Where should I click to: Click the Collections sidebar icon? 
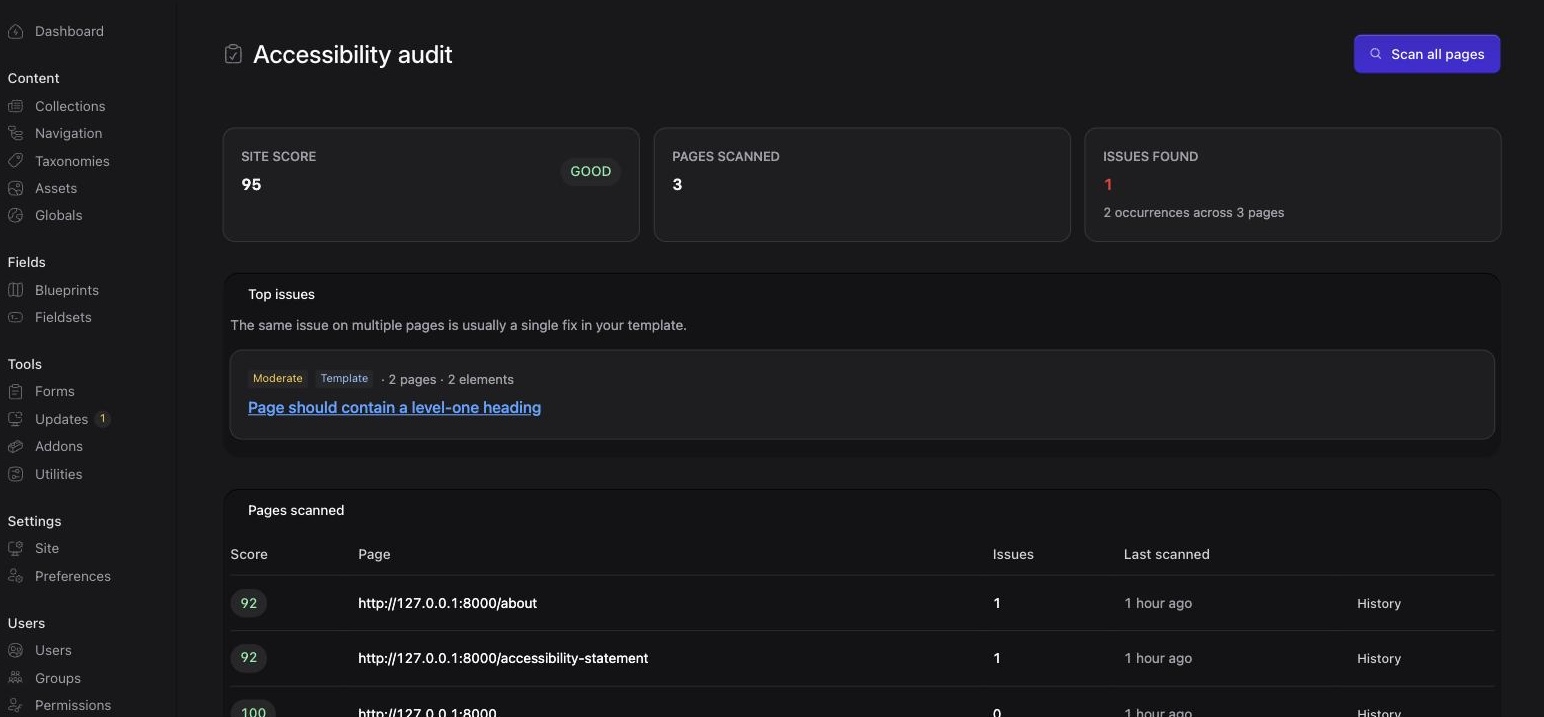click(x=15, y=106)
